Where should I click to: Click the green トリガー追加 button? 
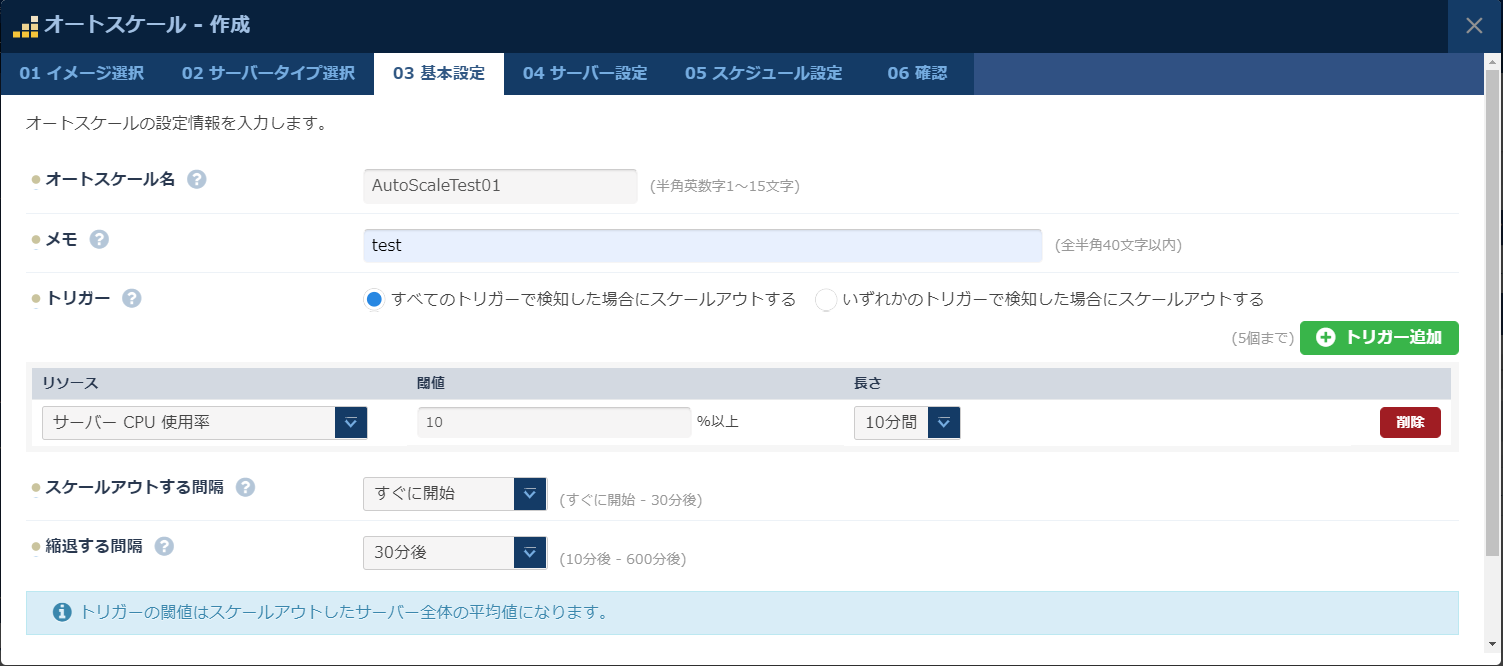[x=1378, y=338]
